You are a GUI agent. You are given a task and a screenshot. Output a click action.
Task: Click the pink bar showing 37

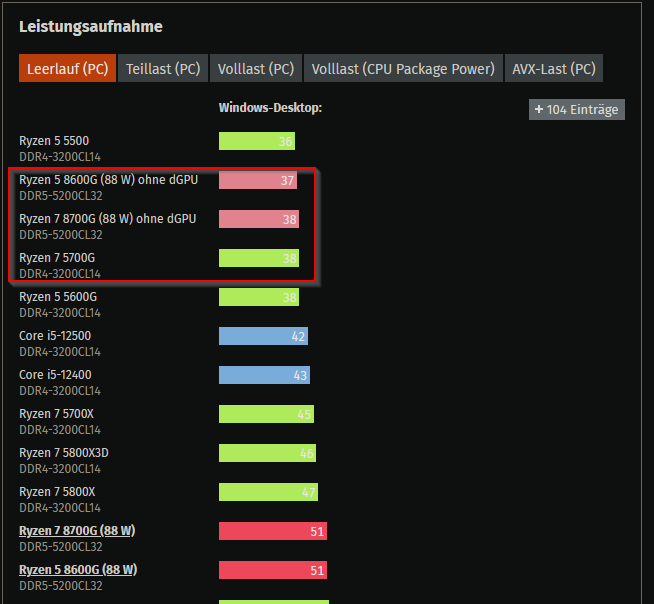[x=258, y=180]
